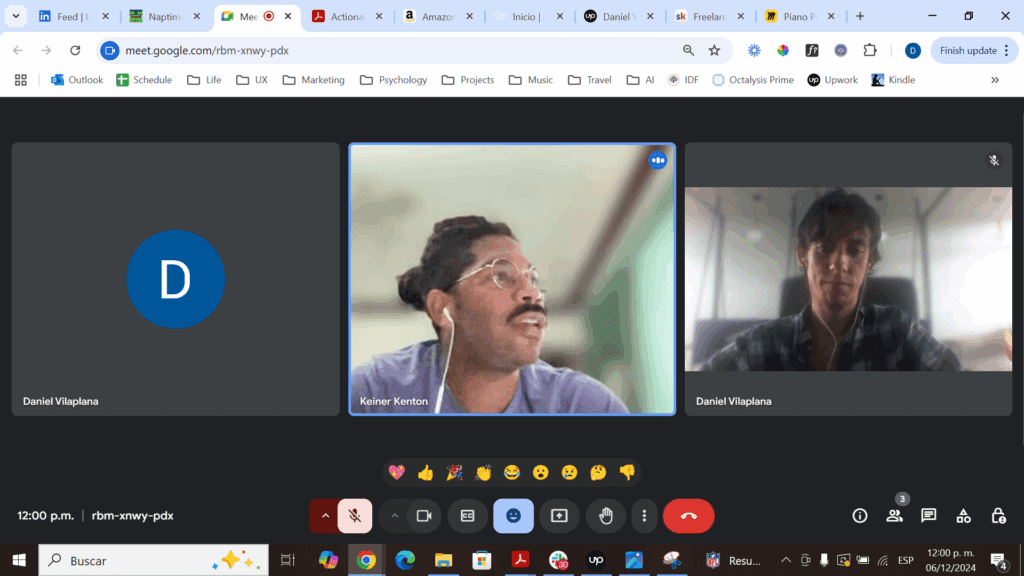Open meeting details info icon
Viewport: 1024px width, 576px height.
[859, 516]
